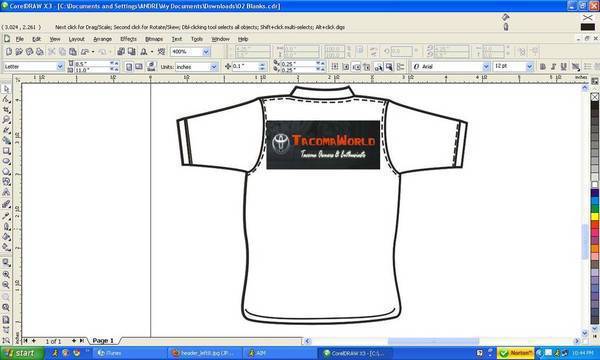Toggle landscape page orientation
The height and width of the screenshot is (360, 600).
tap(139, 67)
